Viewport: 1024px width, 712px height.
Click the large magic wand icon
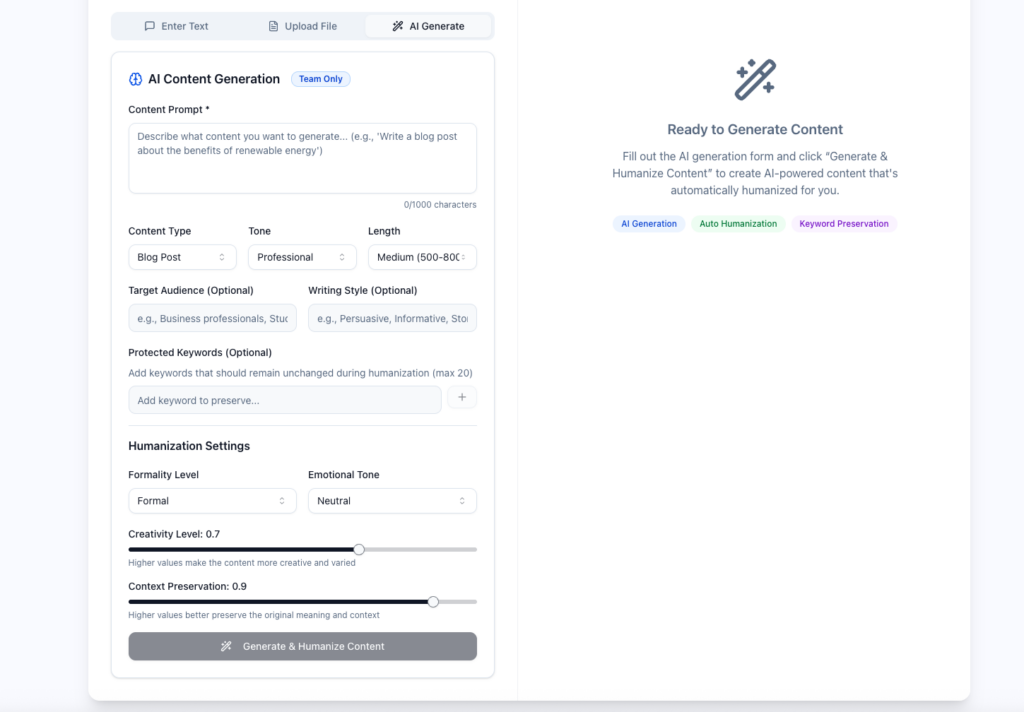(755, 80)
